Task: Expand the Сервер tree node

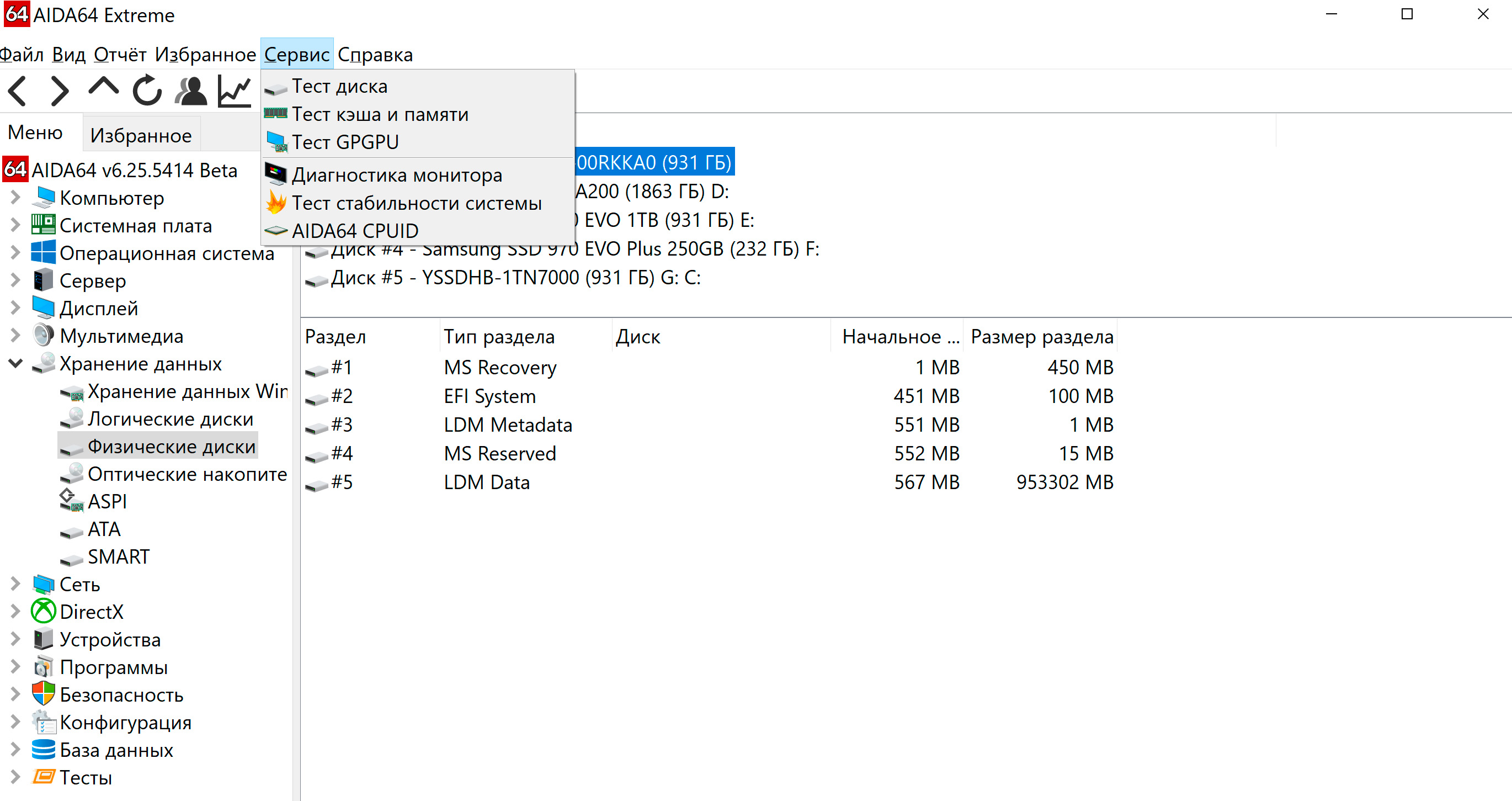Action: coord(15,280)
